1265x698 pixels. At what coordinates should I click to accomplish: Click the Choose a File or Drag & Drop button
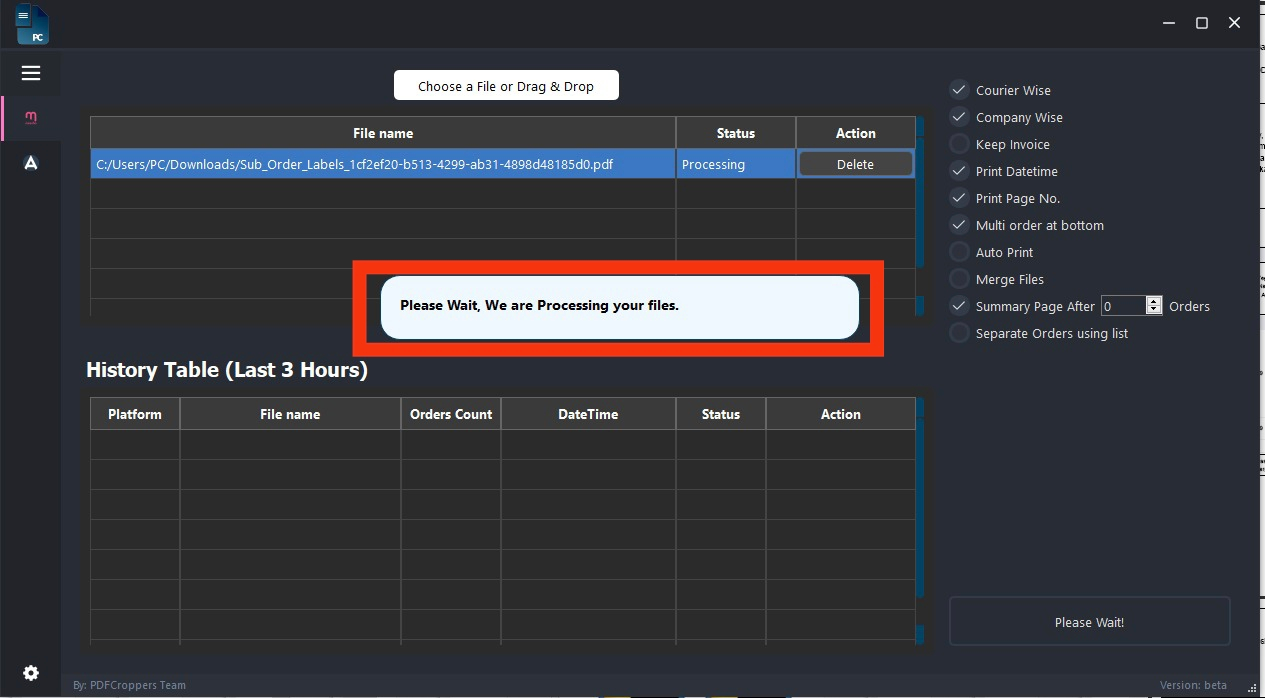(506, 86)
